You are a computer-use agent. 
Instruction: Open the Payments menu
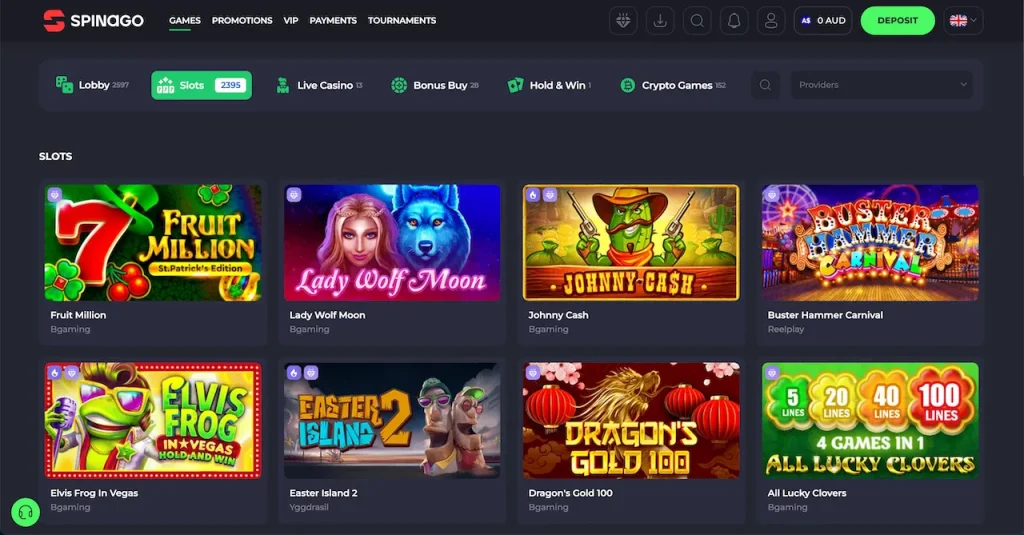pyautogui.click(x=333, y=20)
